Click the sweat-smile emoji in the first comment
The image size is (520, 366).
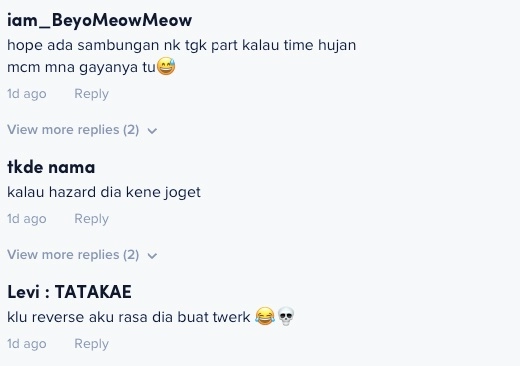pyautogui.click(x=166, y=66)
